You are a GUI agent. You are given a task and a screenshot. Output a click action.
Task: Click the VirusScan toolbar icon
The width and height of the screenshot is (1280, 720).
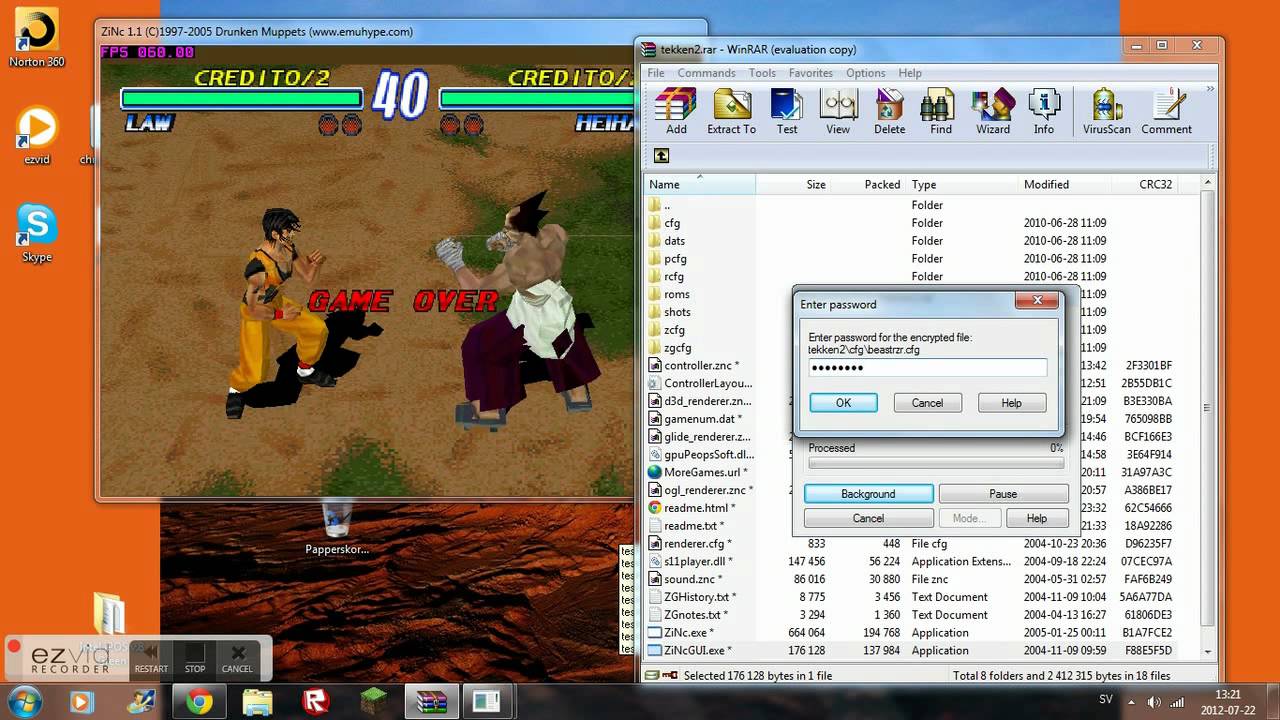coord(1107,111)
